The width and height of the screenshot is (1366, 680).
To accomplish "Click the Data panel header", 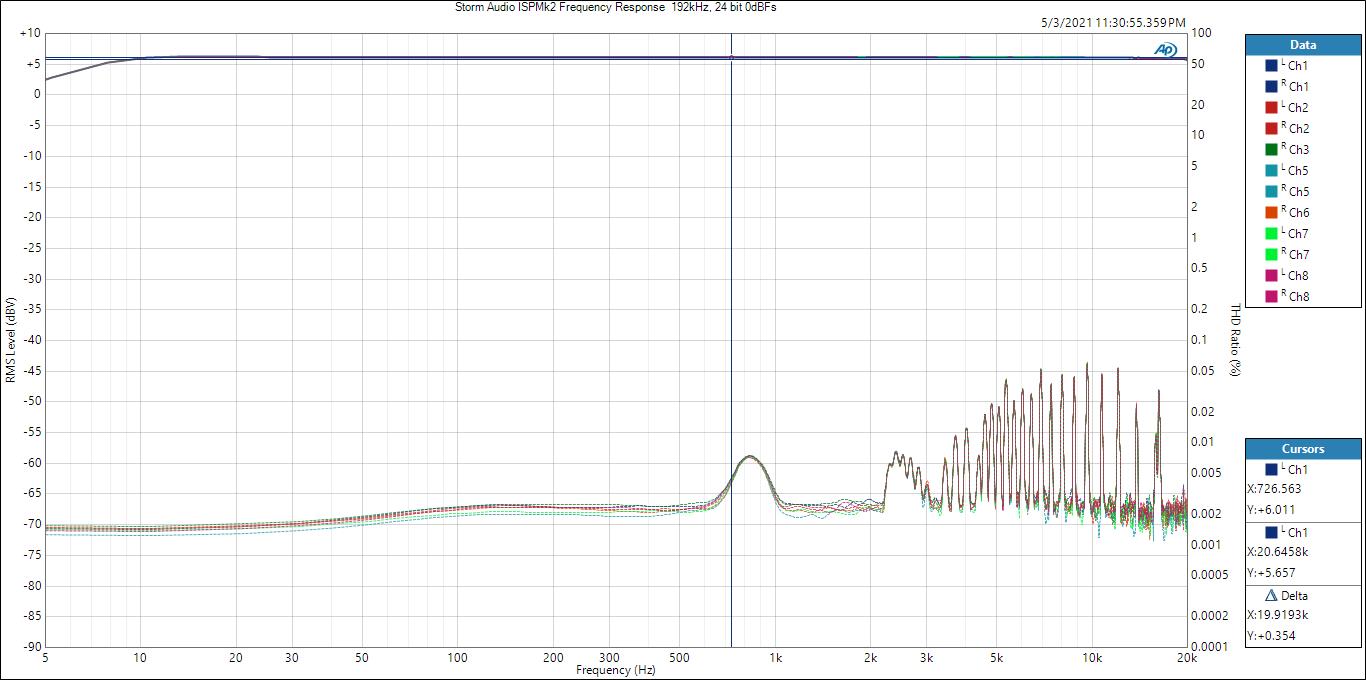I will 1303,45.
